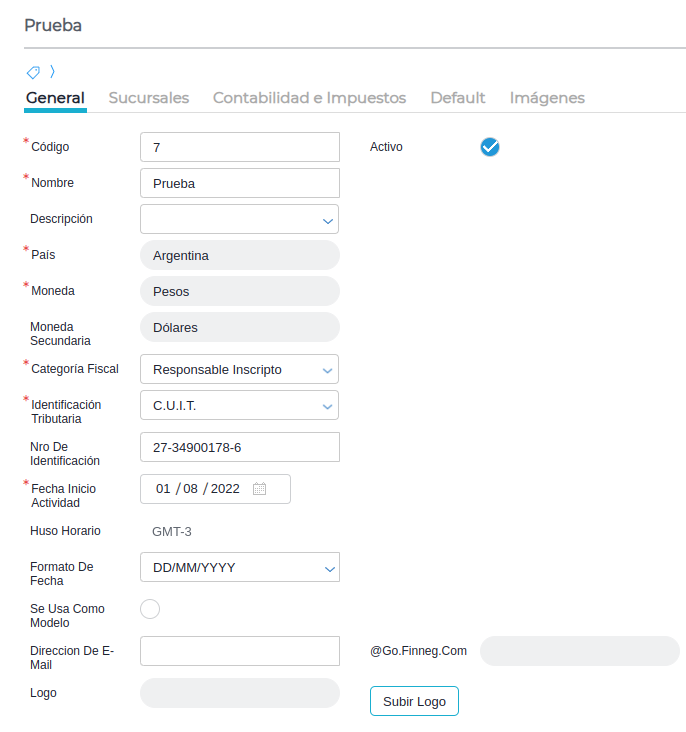Open the Contabilidad e Impuestos tab
Screen dimensions: 686x732
[309, 98]
